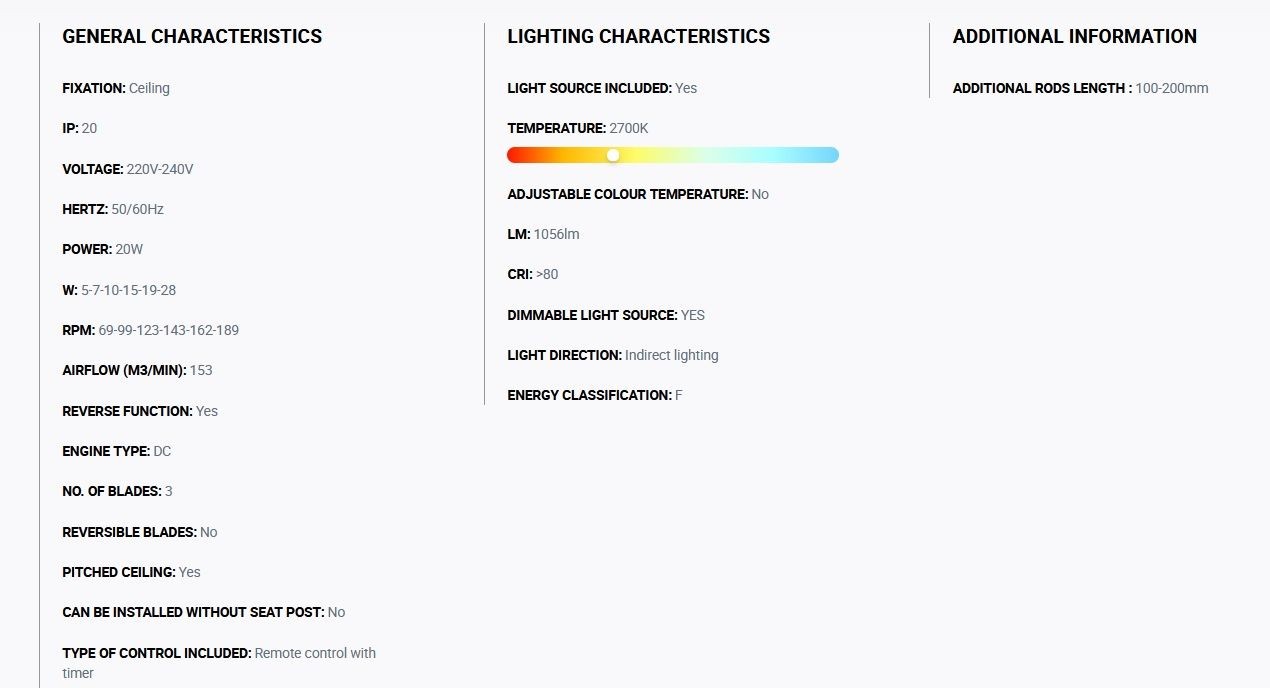Screen dimensions: 1270x688
Task: Click the Airflow (M3/MIN) 153 entry
Action: 138,370
